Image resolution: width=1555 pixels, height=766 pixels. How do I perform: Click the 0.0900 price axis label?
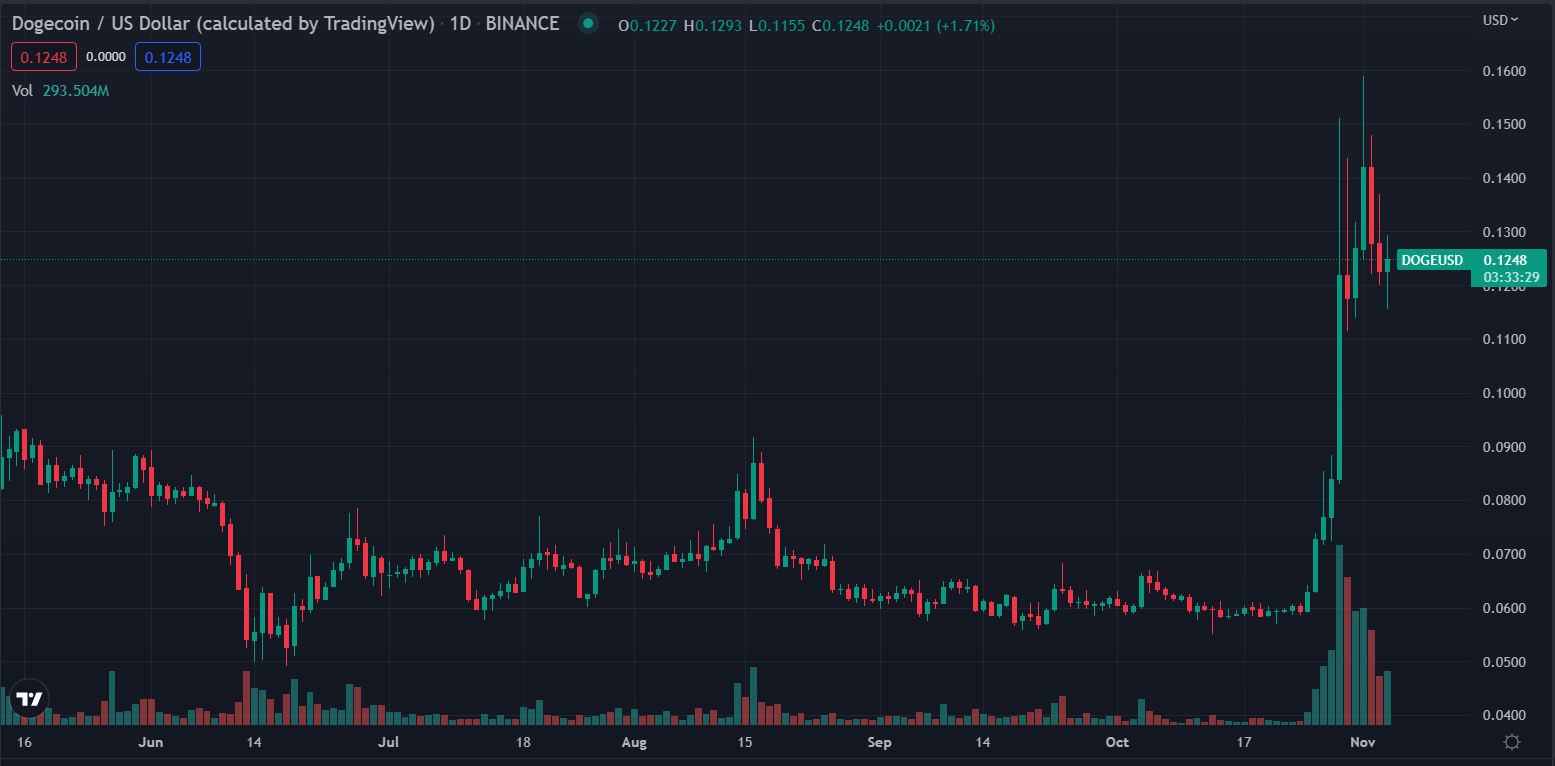1504,447
